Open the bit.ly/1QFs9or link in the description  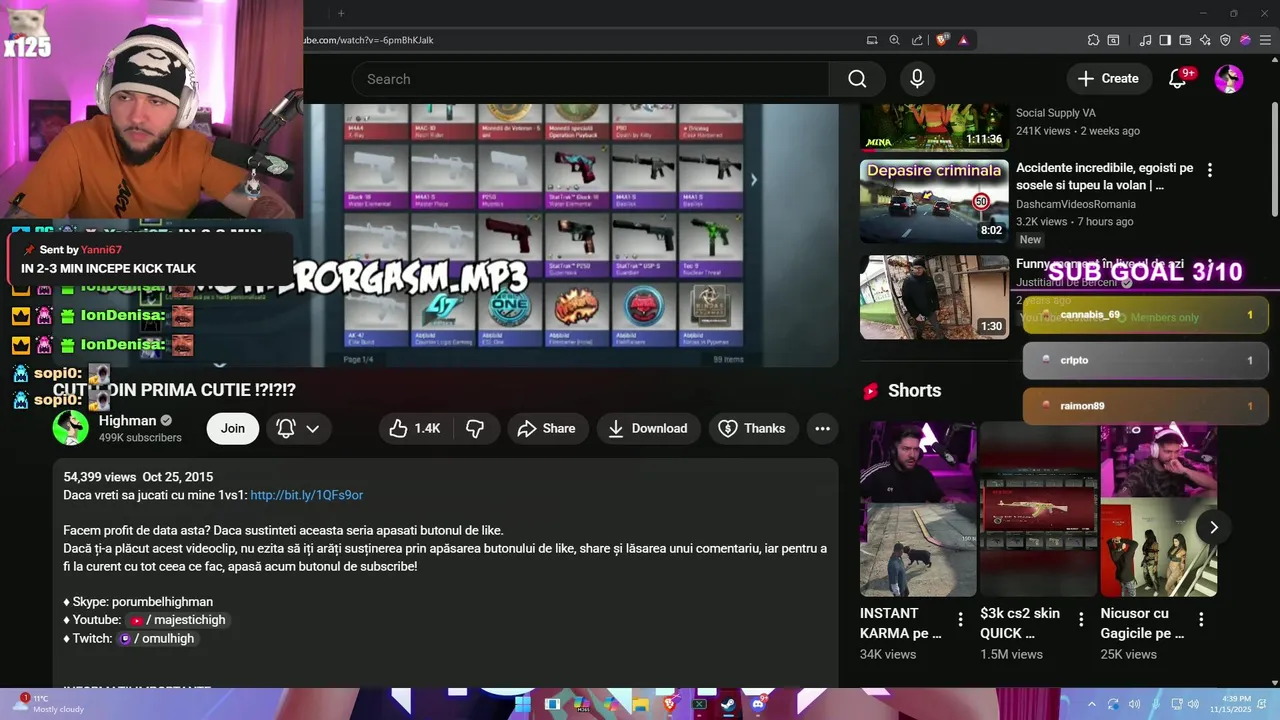click(306, 495)
